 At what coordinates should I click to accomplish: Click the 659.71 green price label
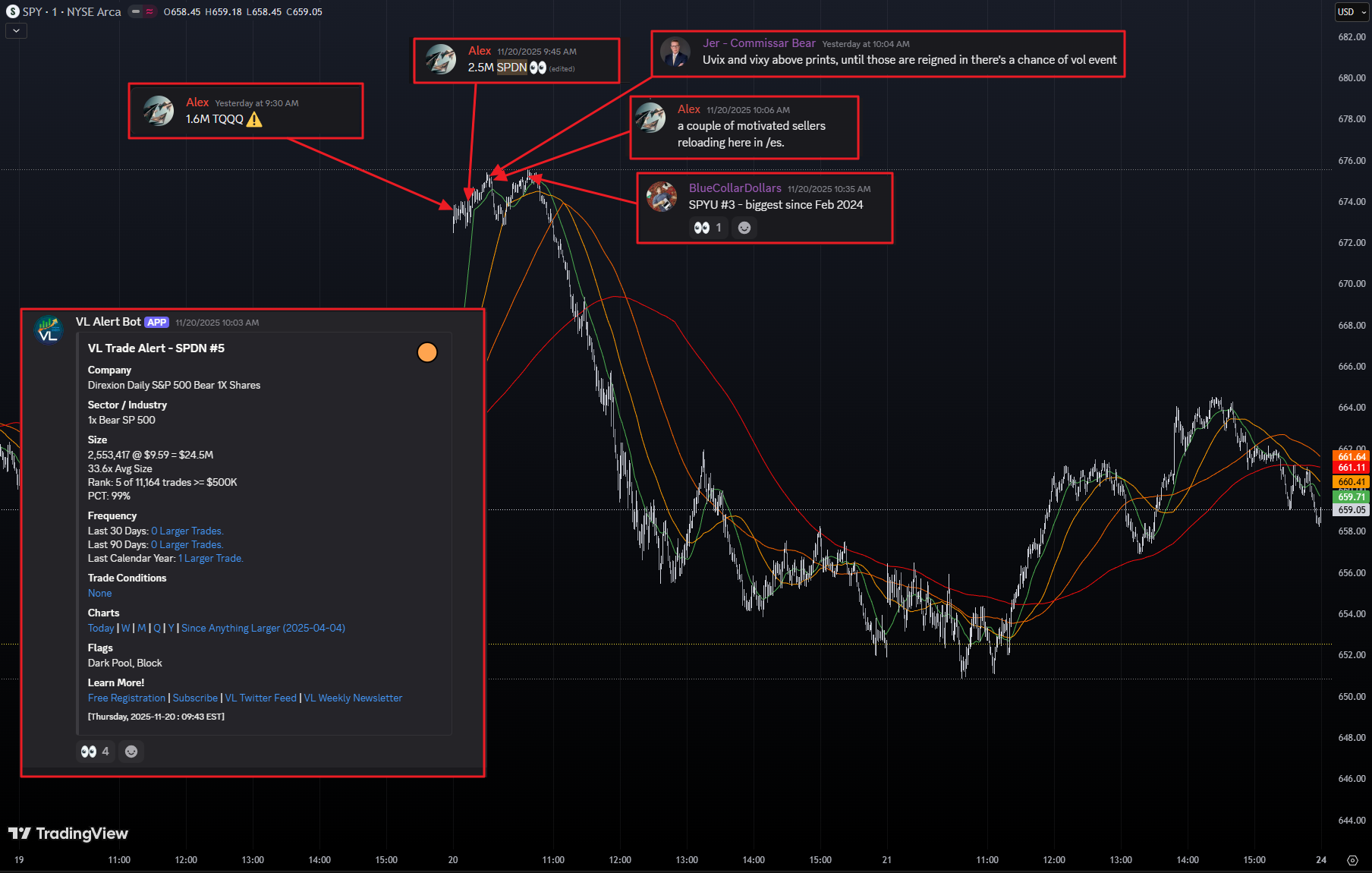point(1352,497)
